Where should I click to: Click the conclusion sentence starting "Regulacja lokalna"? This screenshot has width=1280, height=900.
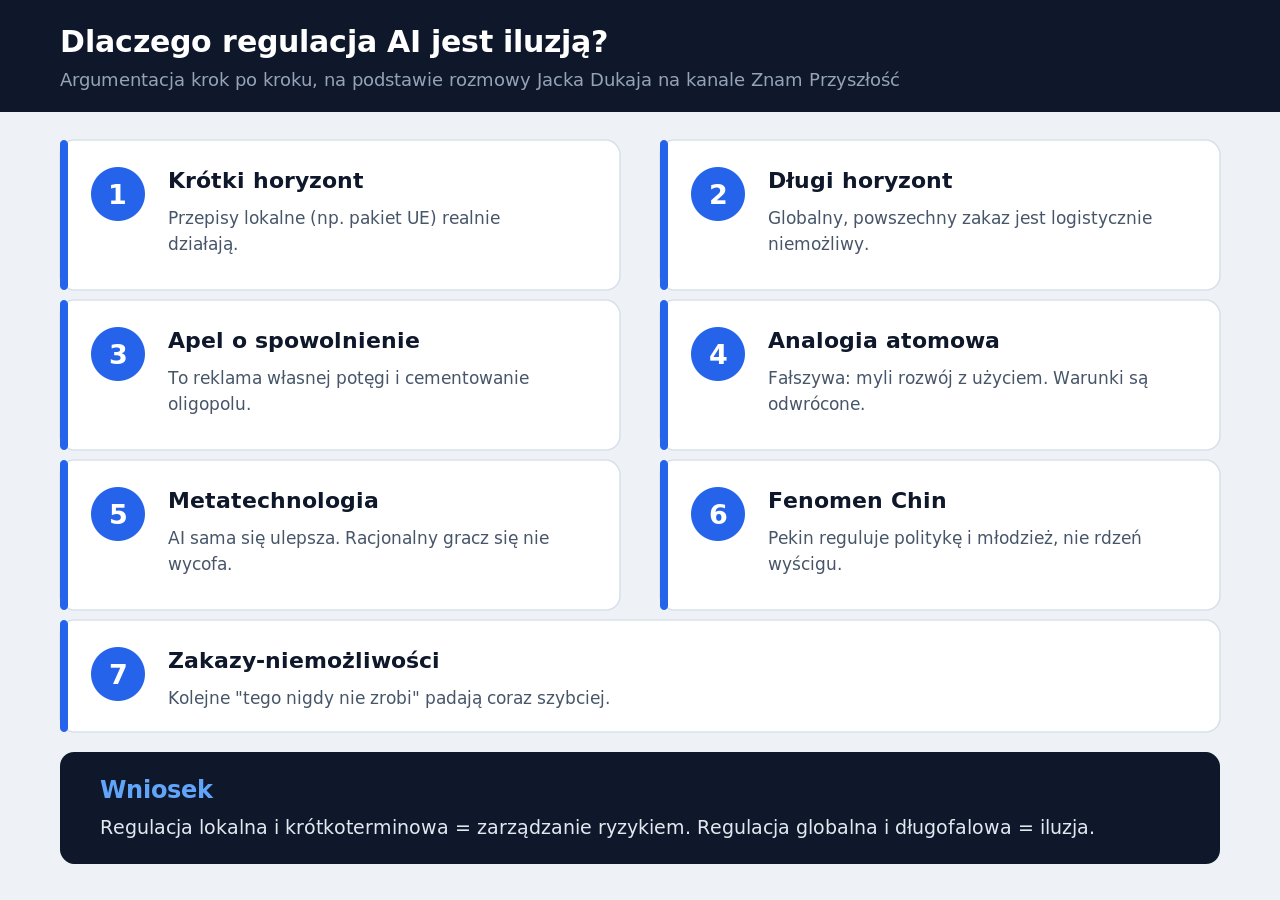597,828
